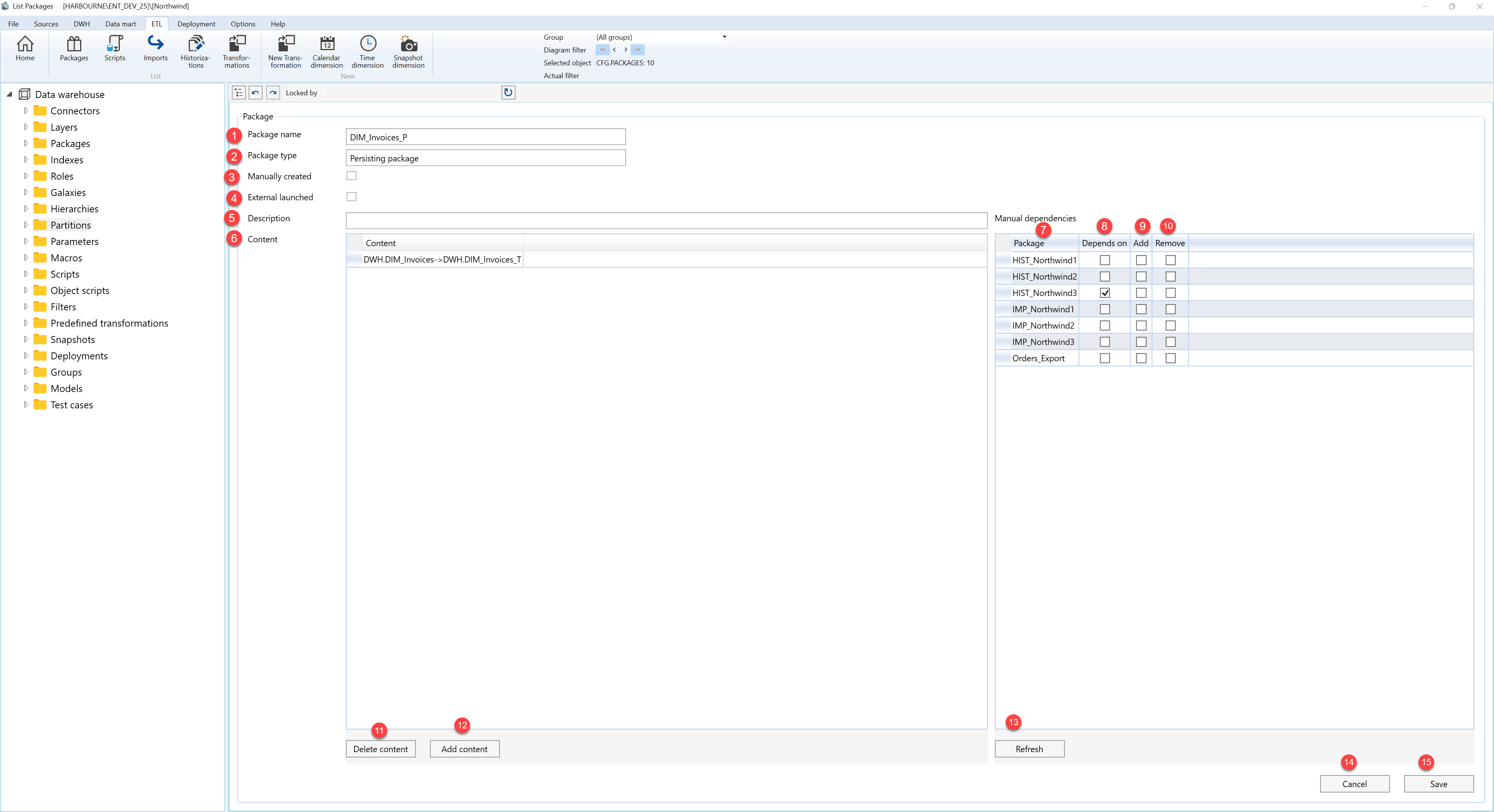The image size is (1494, 812).
Task: Jump diagram filter to last with double-right arrows
Action: 637,50
